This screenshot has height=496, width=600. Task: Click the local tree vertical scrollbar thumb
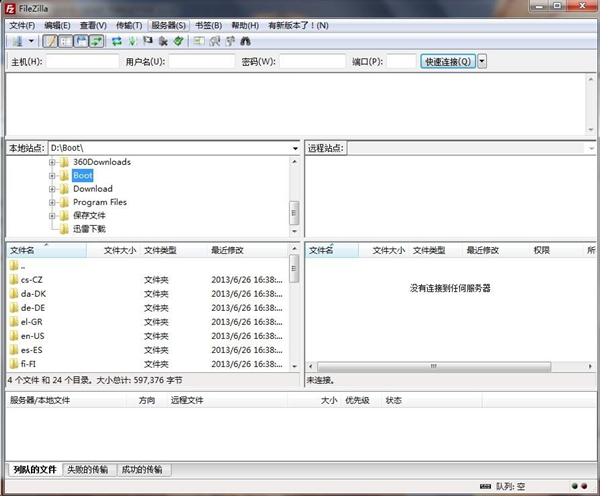point(294,213)
